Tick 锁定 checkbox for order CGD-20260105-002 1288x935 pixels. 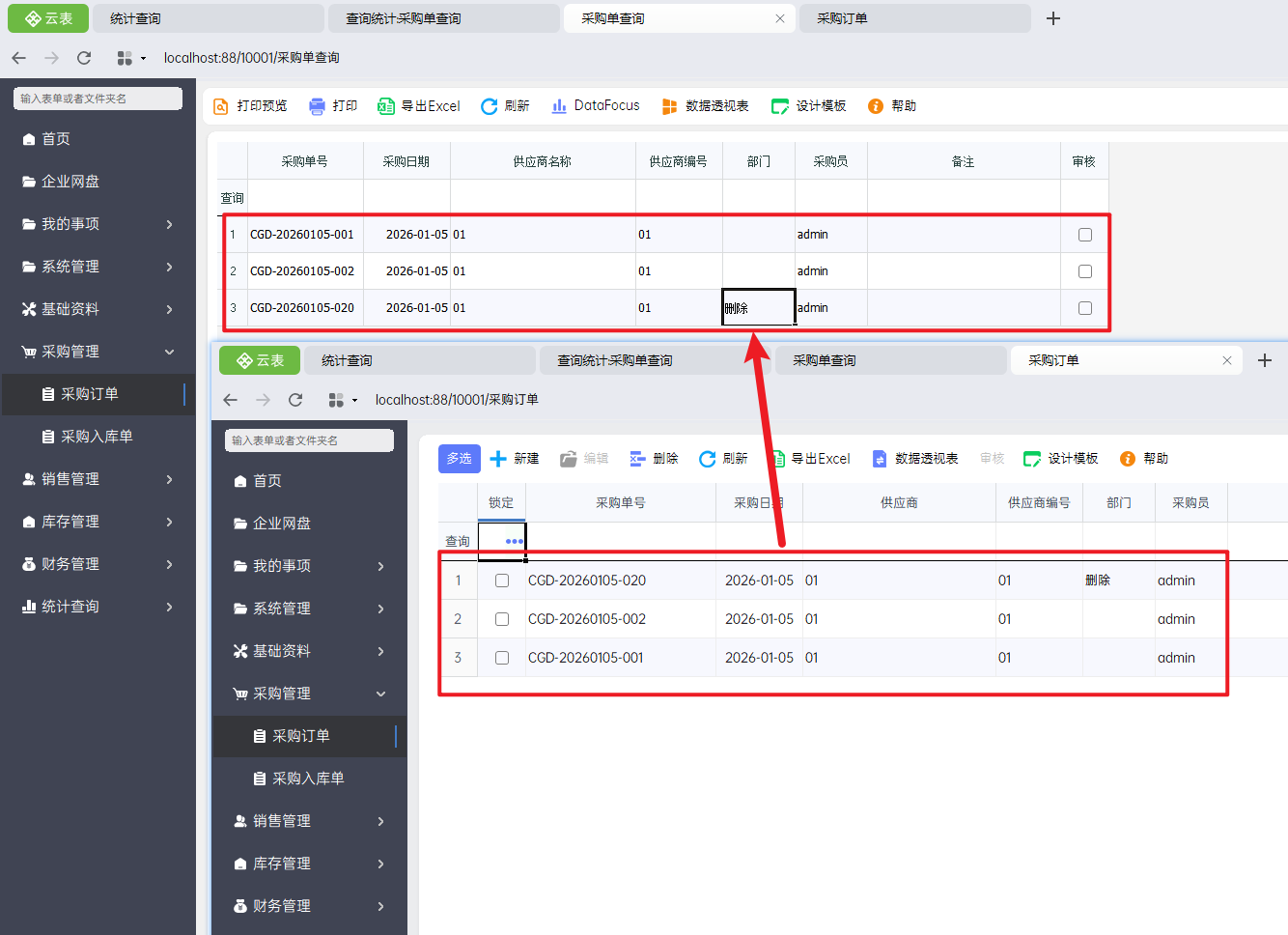pos(502,619)
